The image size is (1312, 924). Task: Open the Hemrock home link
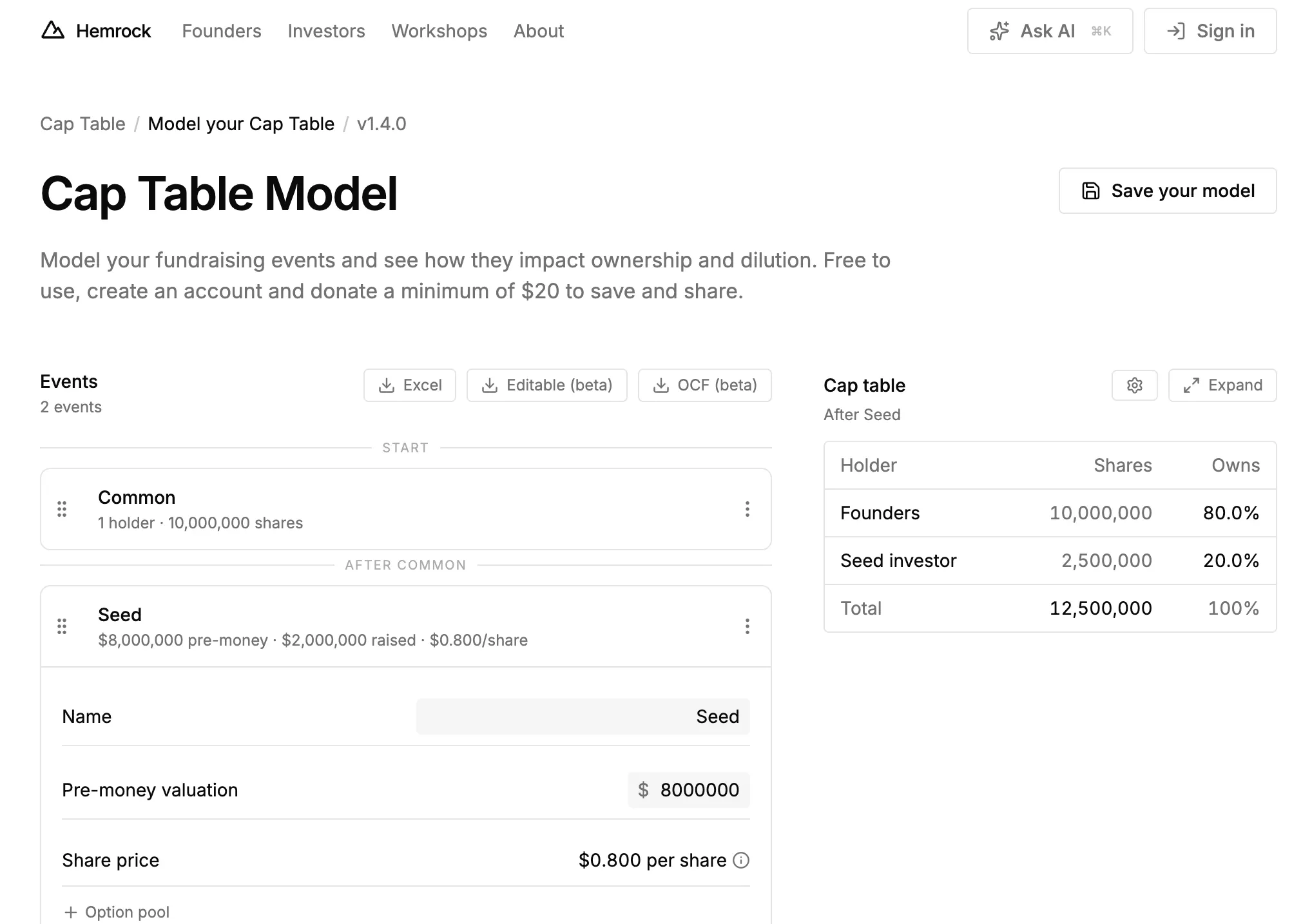tap(95, 31)
